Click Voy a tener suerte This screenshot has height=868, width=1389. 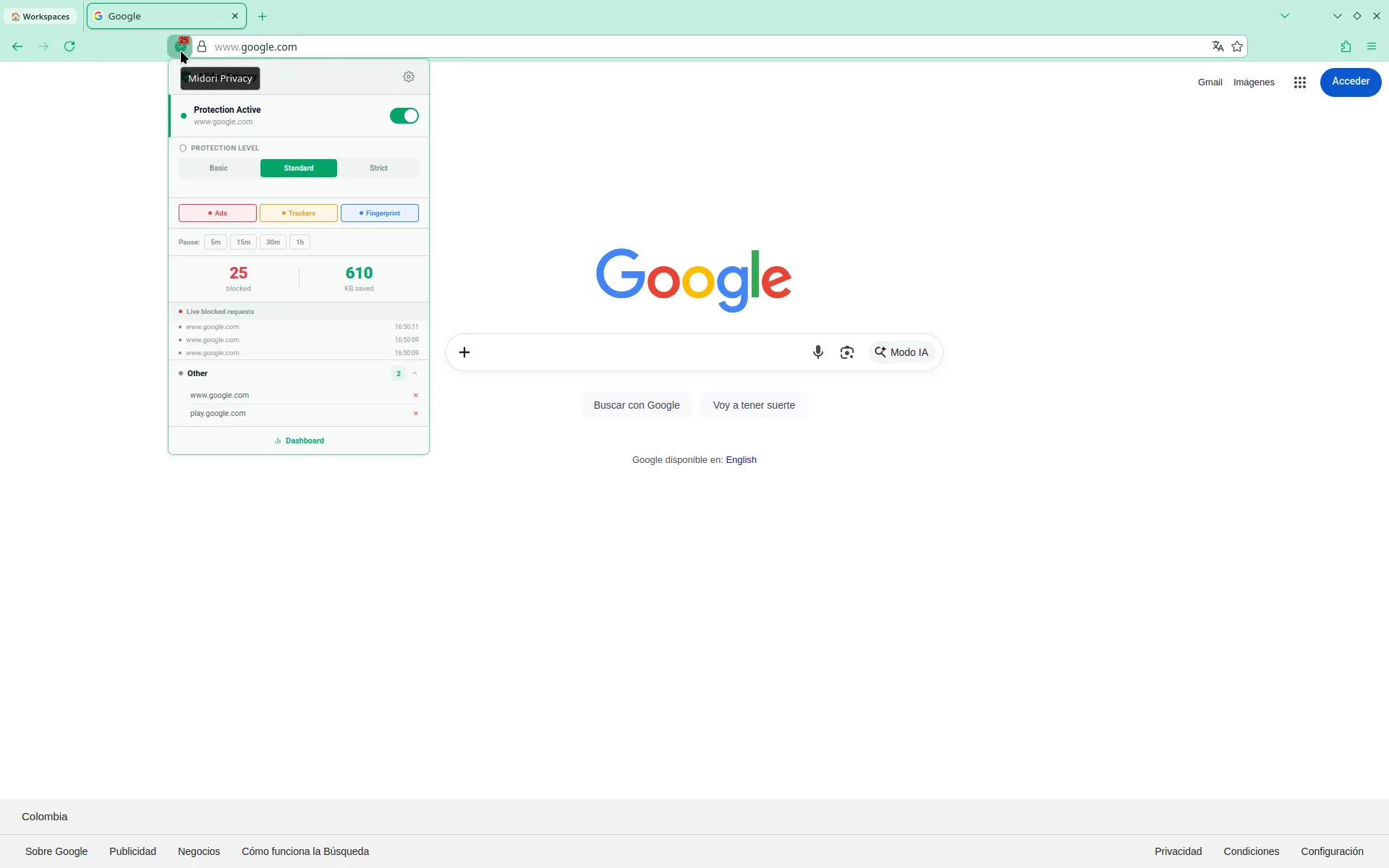(754, 405)
